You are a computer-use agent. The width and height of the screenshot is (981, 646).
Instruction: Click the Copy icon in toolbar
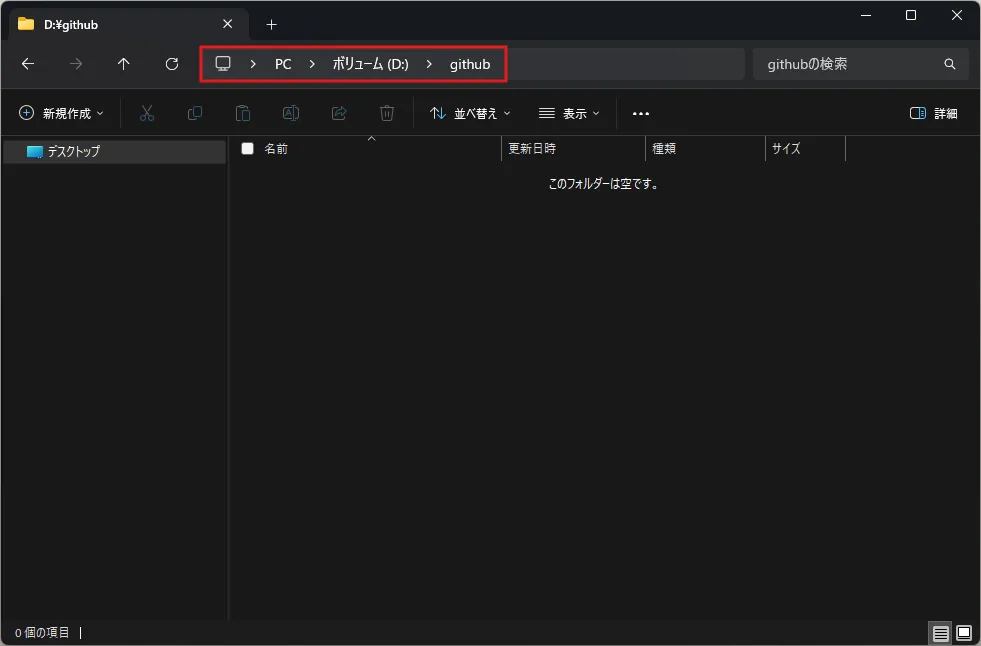coord(195,113)
